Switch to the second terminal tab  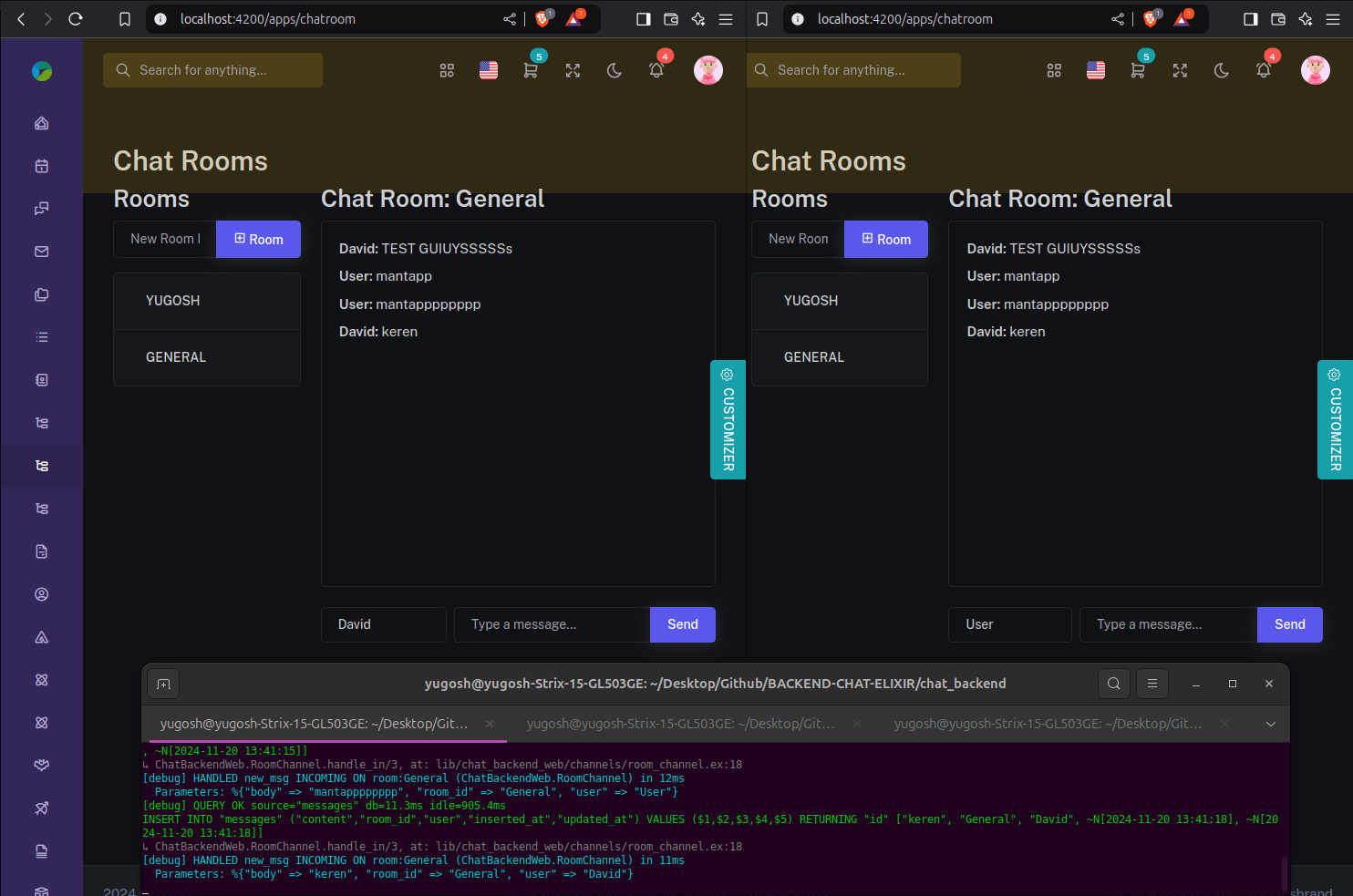point(680,723)
